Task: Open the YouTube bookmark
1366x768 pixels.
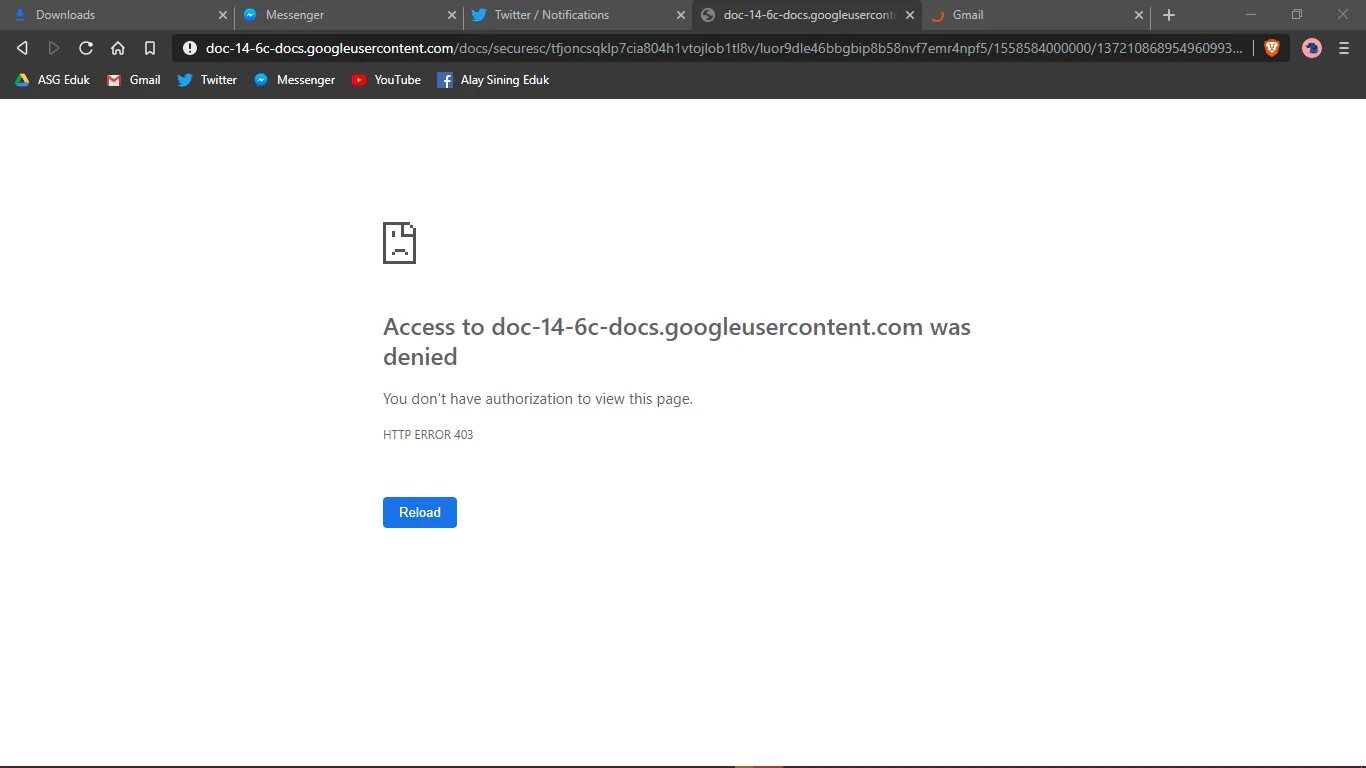Action: click(386, 80)
